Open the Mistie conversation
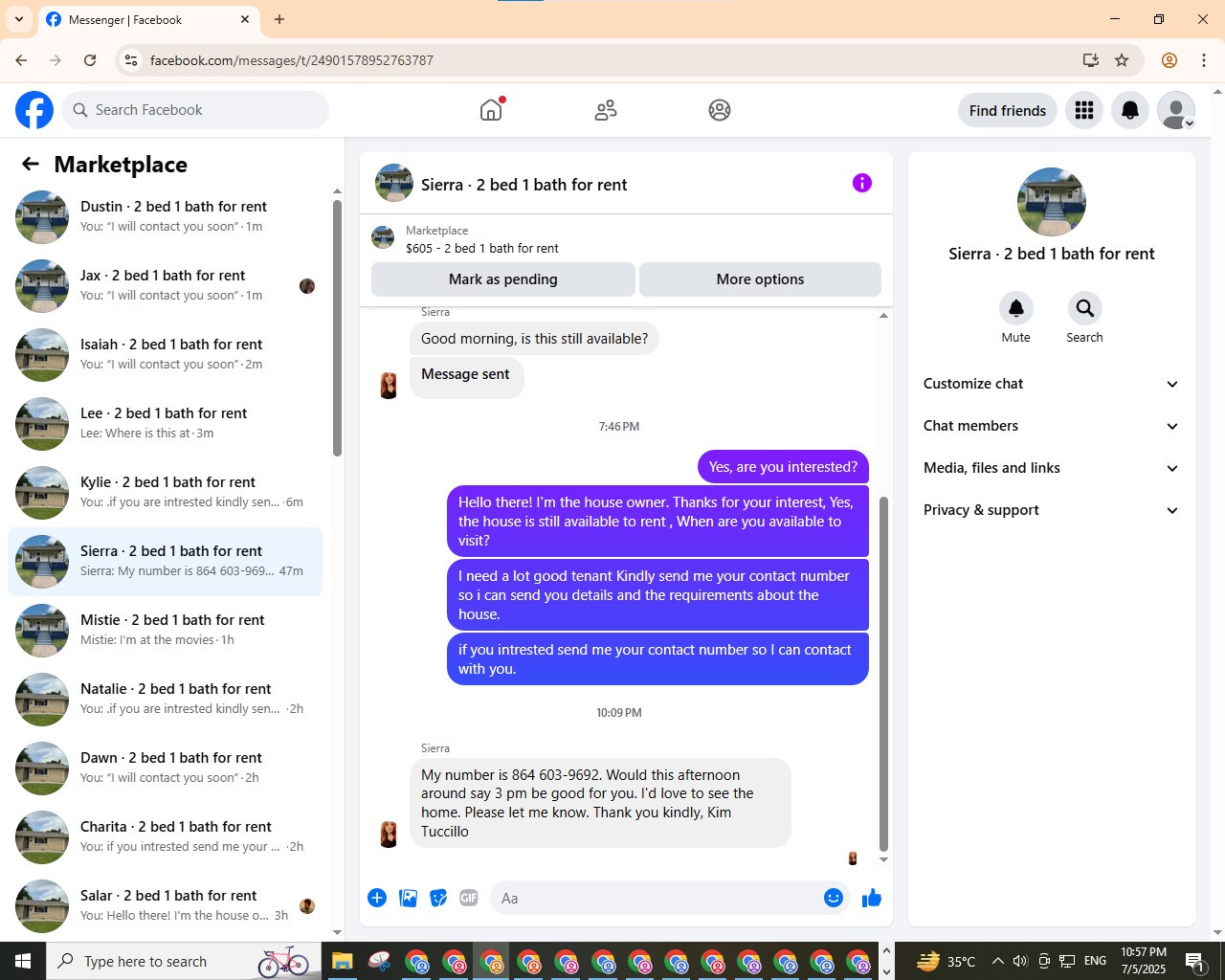This screenshot has width=1225, height=980. (x=165, y=631)
